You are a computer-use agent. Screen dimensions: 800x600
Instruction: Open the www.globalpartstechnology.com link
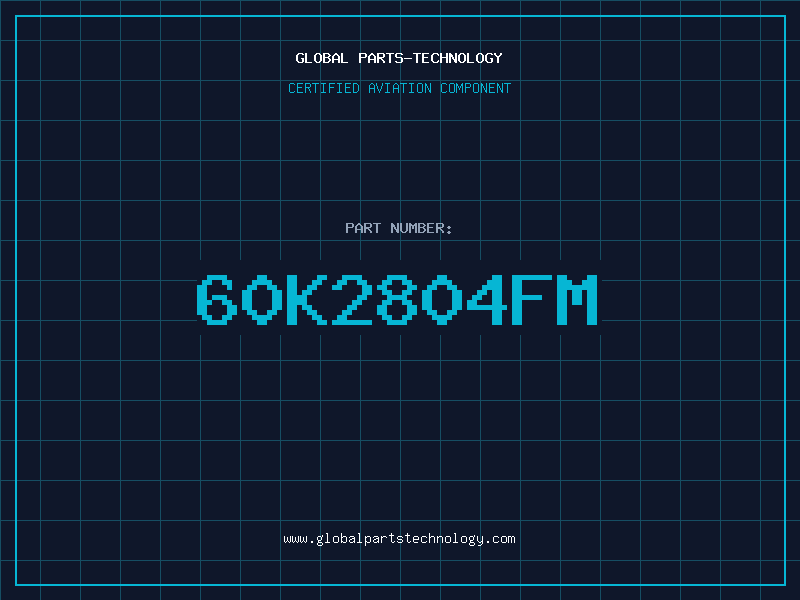pos(399,539)
